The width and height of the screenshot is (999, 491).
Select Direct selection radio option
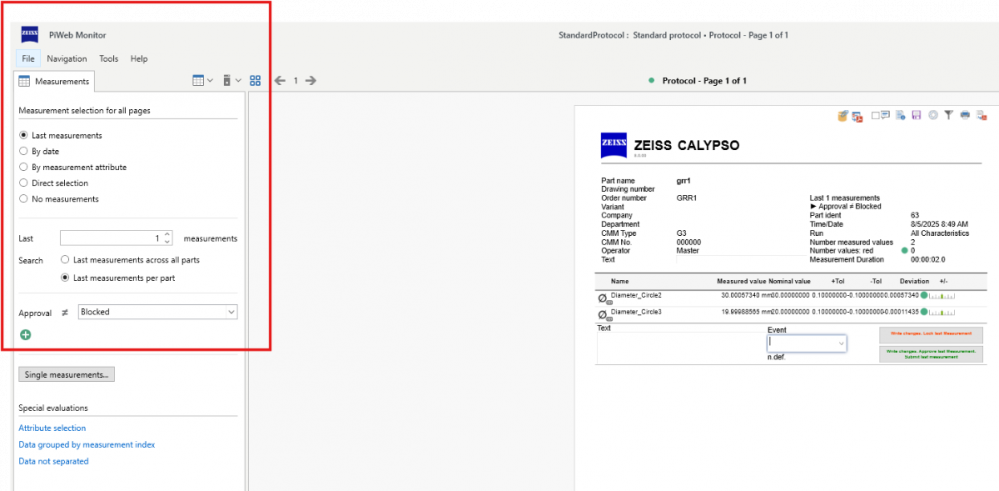point(24,183)
